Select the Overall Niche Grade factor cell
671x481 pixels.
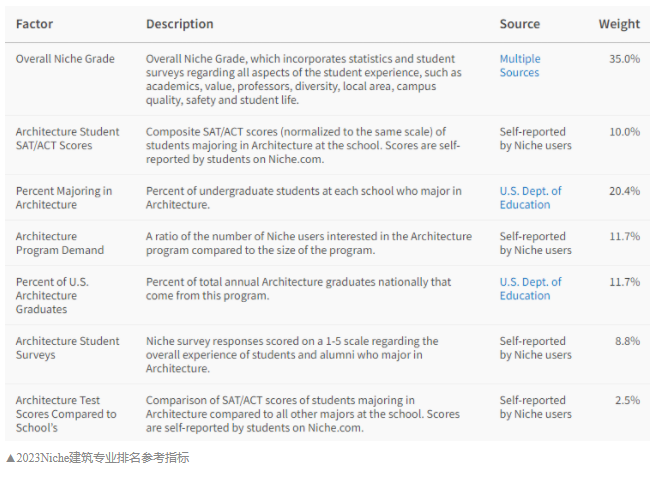coord(65,59)
